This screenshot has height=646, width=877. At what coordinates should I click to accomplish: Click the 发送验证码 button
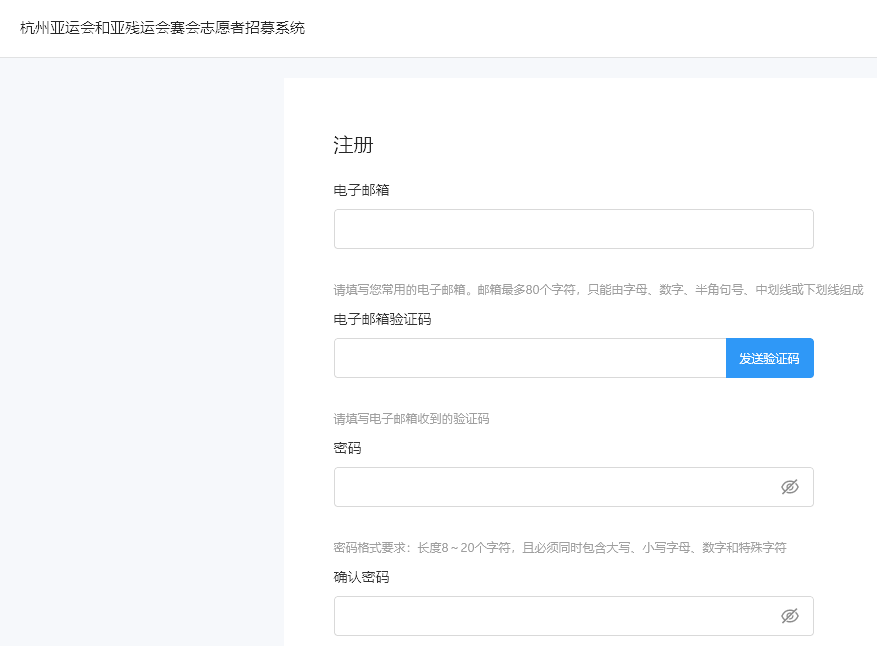pos(769,358)
